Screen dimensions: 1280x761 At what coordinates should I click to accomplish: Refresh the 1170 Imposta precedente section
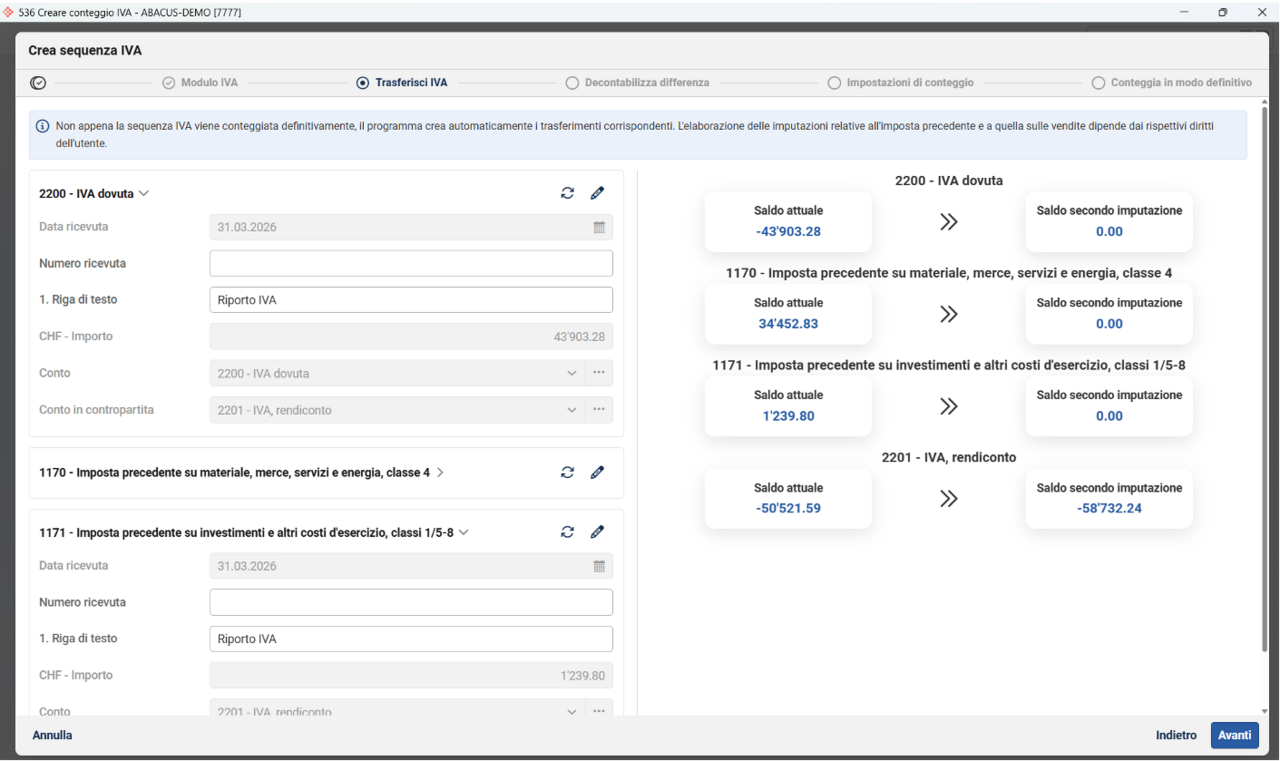coord(567,472)
